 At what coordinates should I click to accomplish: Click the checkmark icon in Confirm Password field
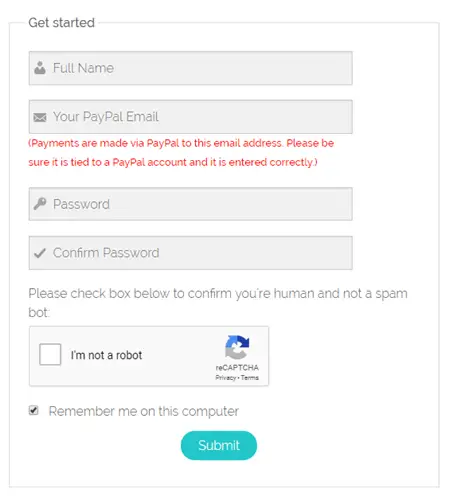point(40,253)
